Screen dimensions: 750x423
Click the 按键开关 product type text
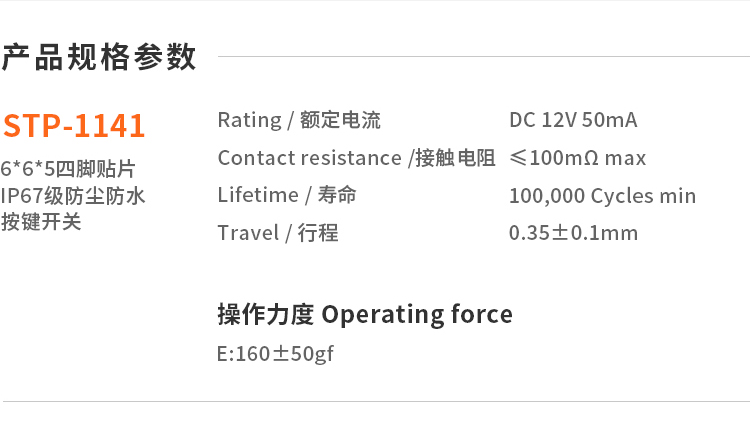point(41,221)
